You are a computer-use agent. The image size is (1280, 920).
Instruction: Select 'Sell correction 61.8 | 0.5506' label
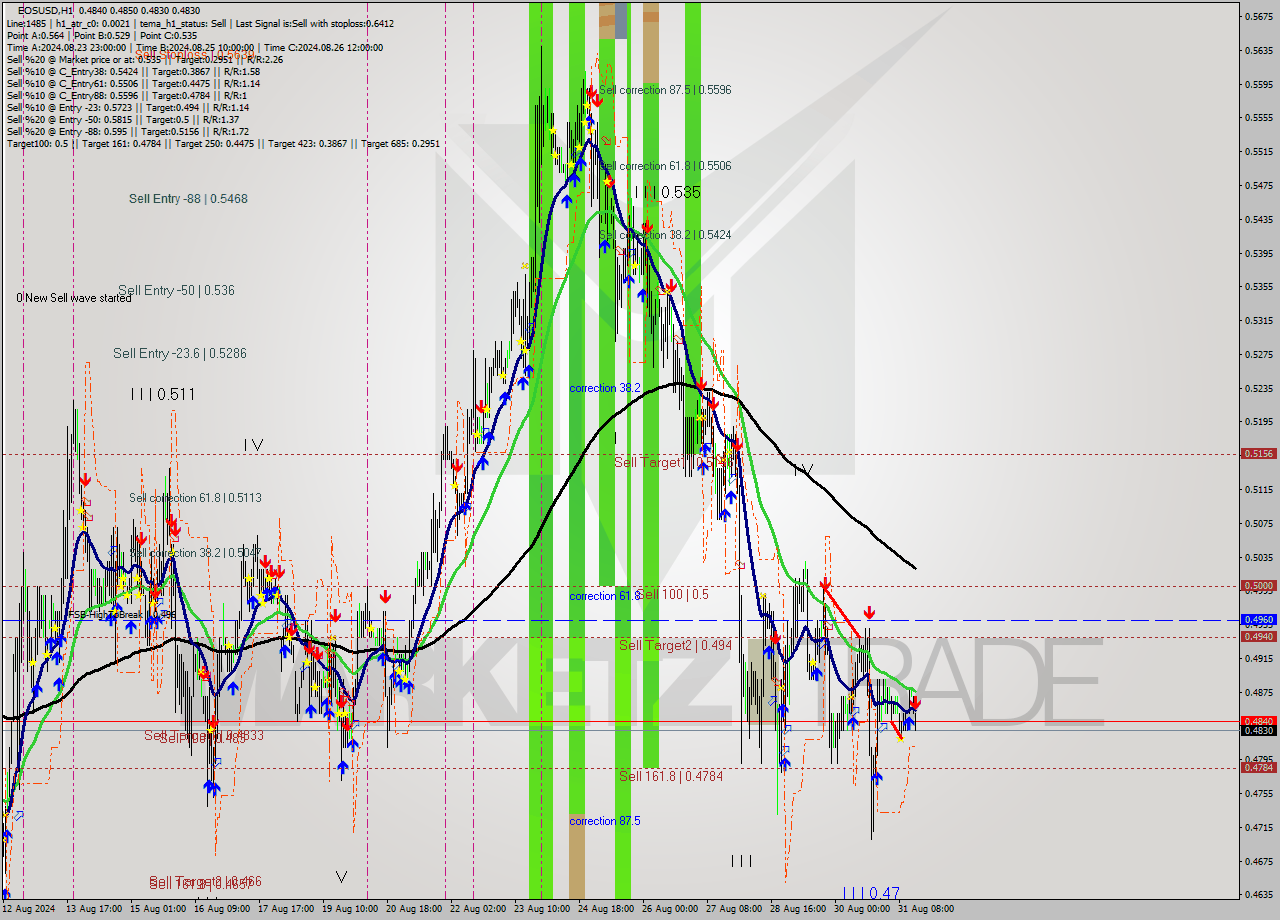pos(665,166)
